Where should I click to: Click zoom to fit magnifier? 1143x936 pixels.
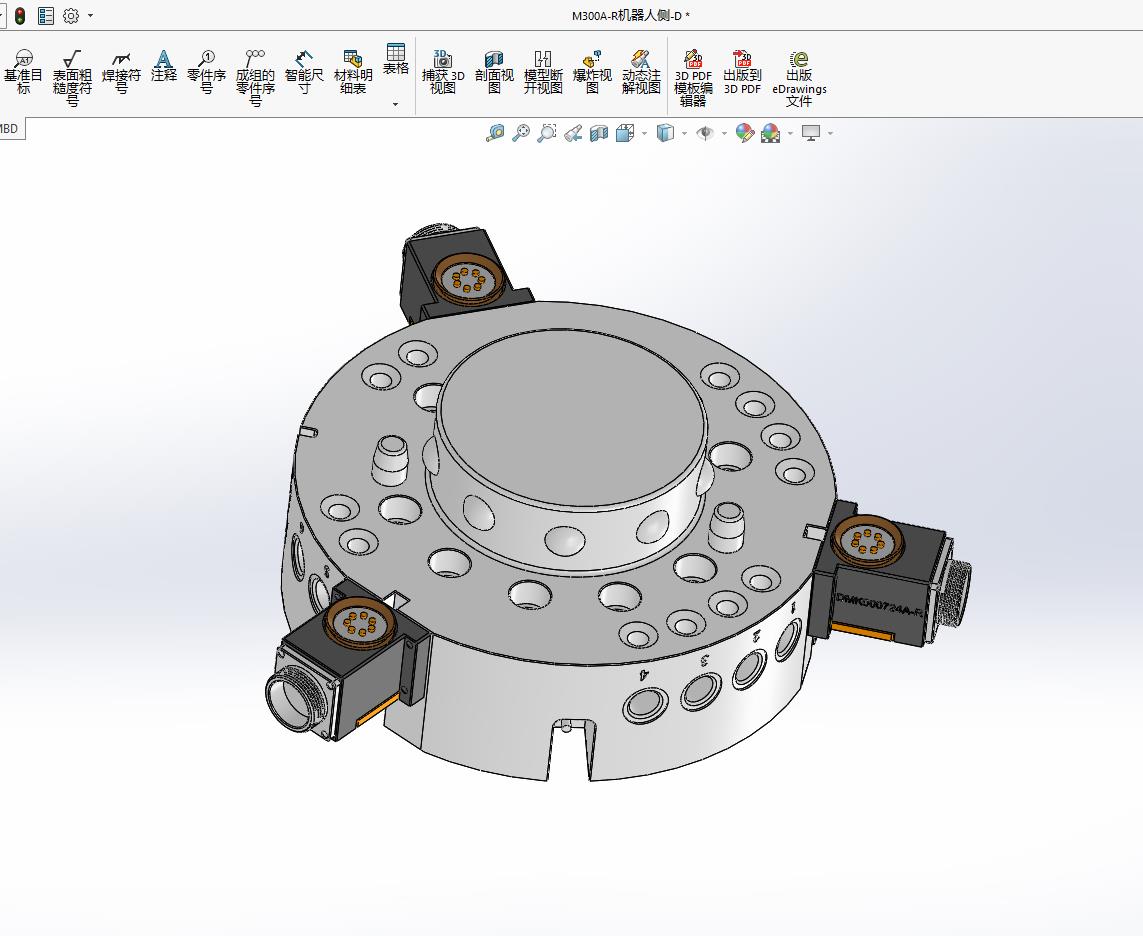coord(520,133)
